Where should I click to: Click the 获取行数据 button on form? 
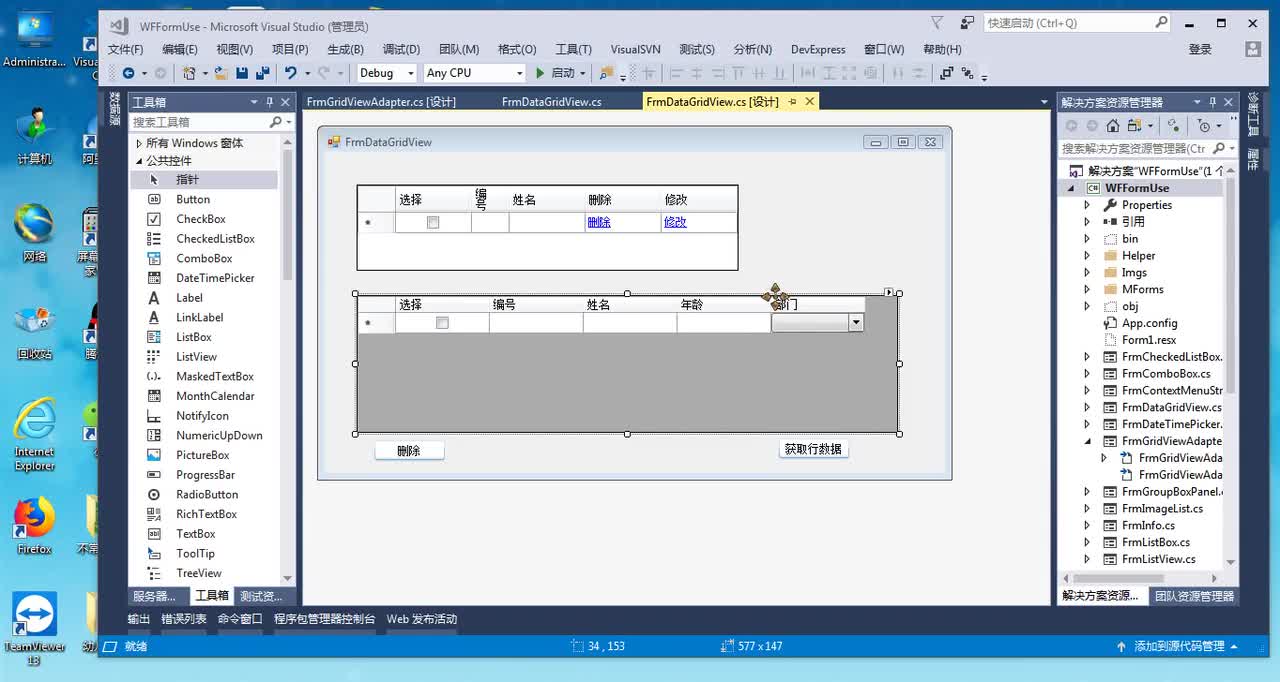coord(813,450)
